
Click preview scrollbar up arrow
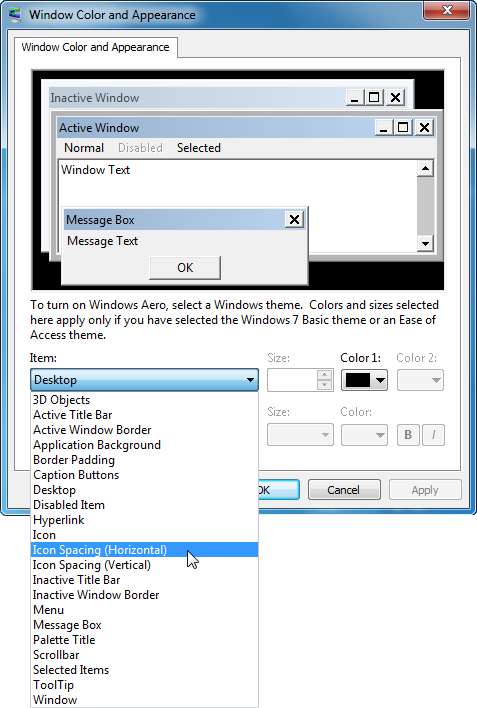pos(425,168)
